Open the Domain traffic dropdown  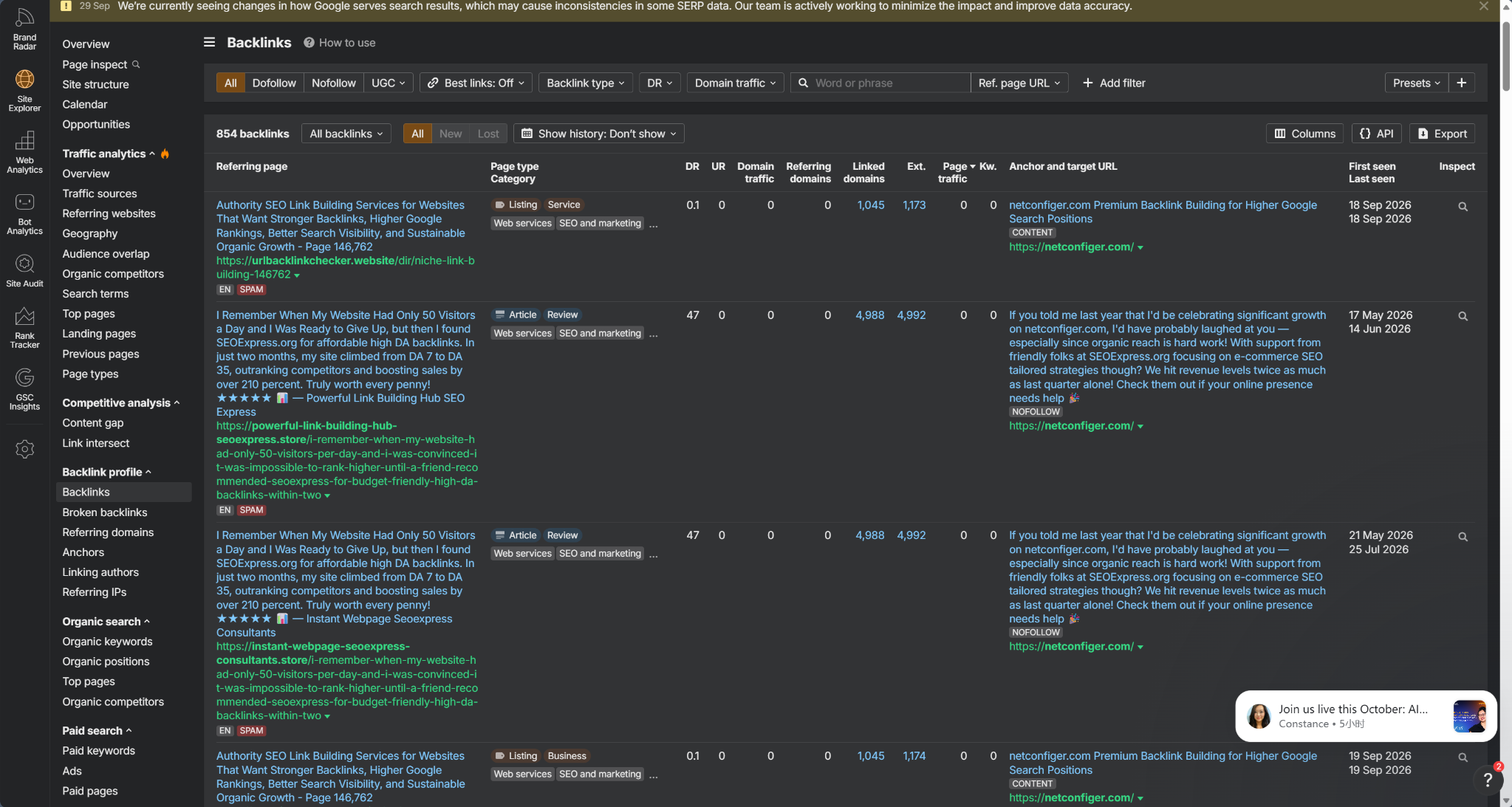(735, 83)
